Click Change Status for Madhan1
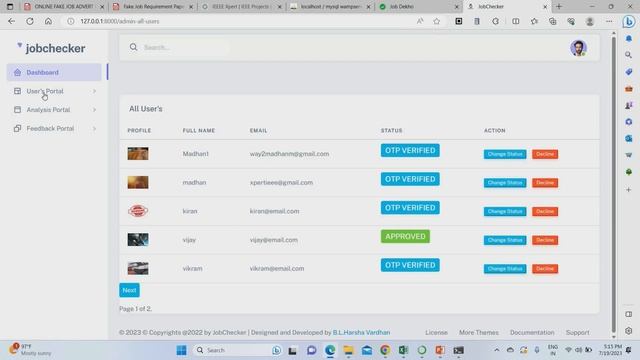This screenshot has width=640, height=360. point(505,154)
